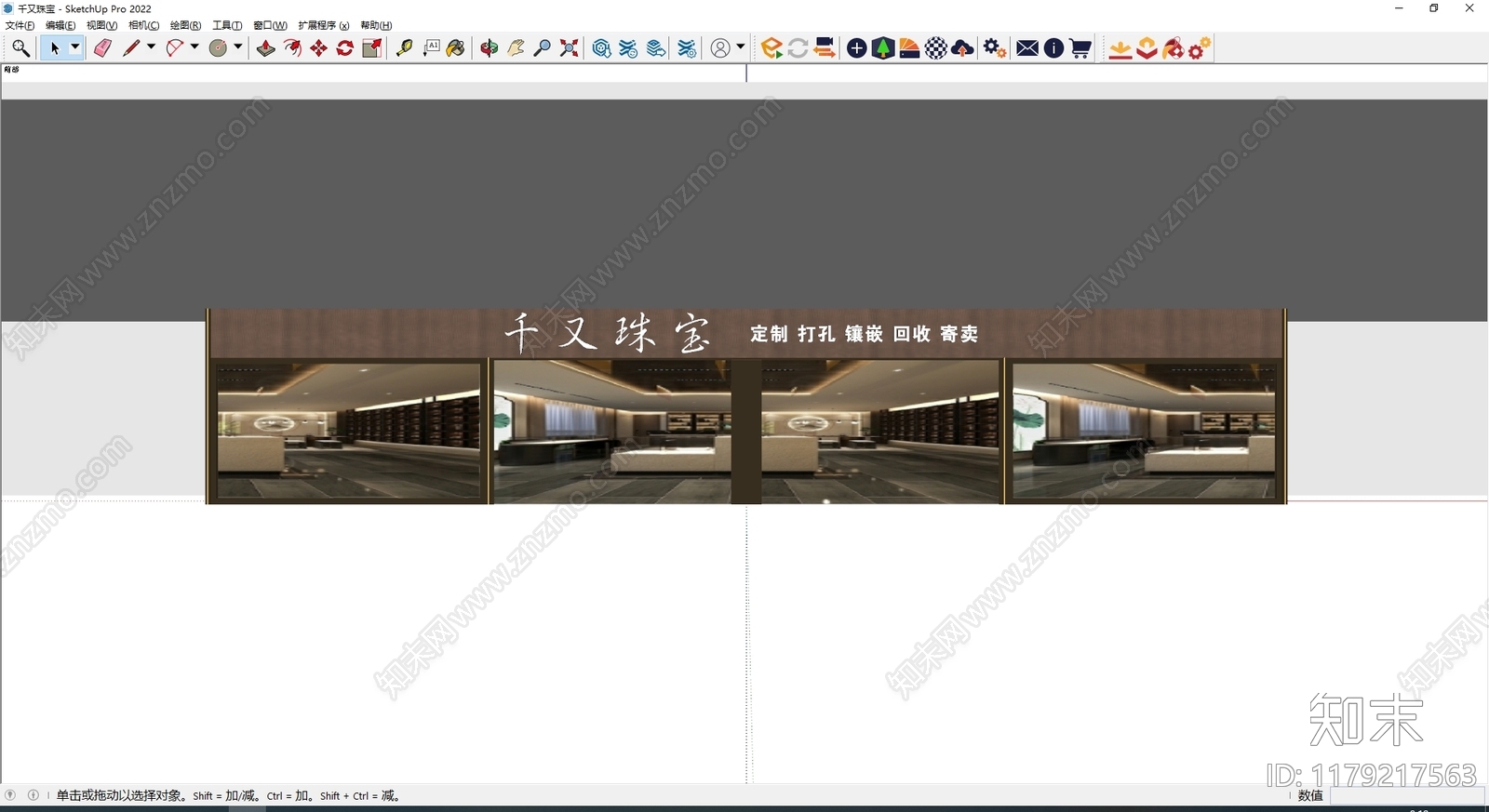
Task: Expand the user account dropdown arrow
Action: pyautogui.click(x=741, y=47)
